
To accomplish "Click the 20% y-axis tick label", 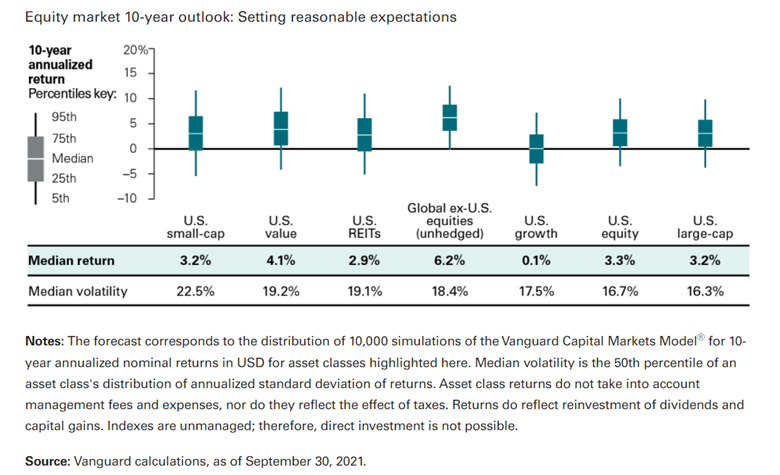I will 133,49.
